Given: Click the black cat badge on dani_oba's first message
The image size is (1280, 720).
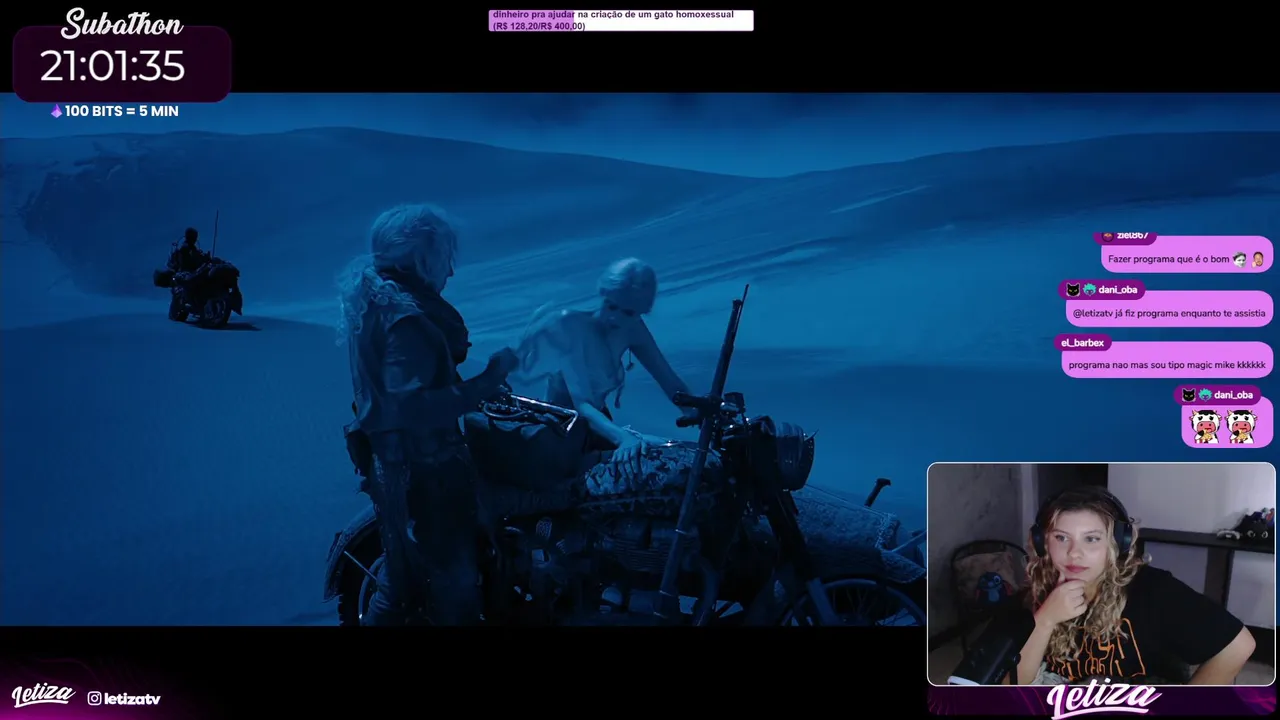Looking at the screenshot, I should click(1073, 290).
